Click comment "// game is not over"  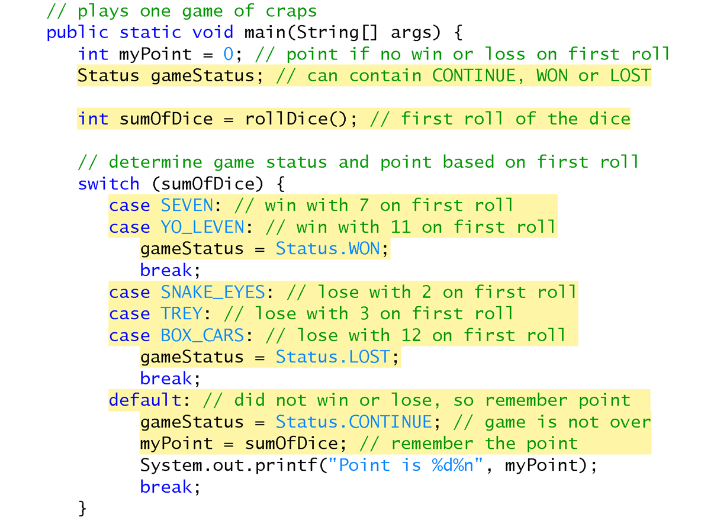[x=552, y=422]
